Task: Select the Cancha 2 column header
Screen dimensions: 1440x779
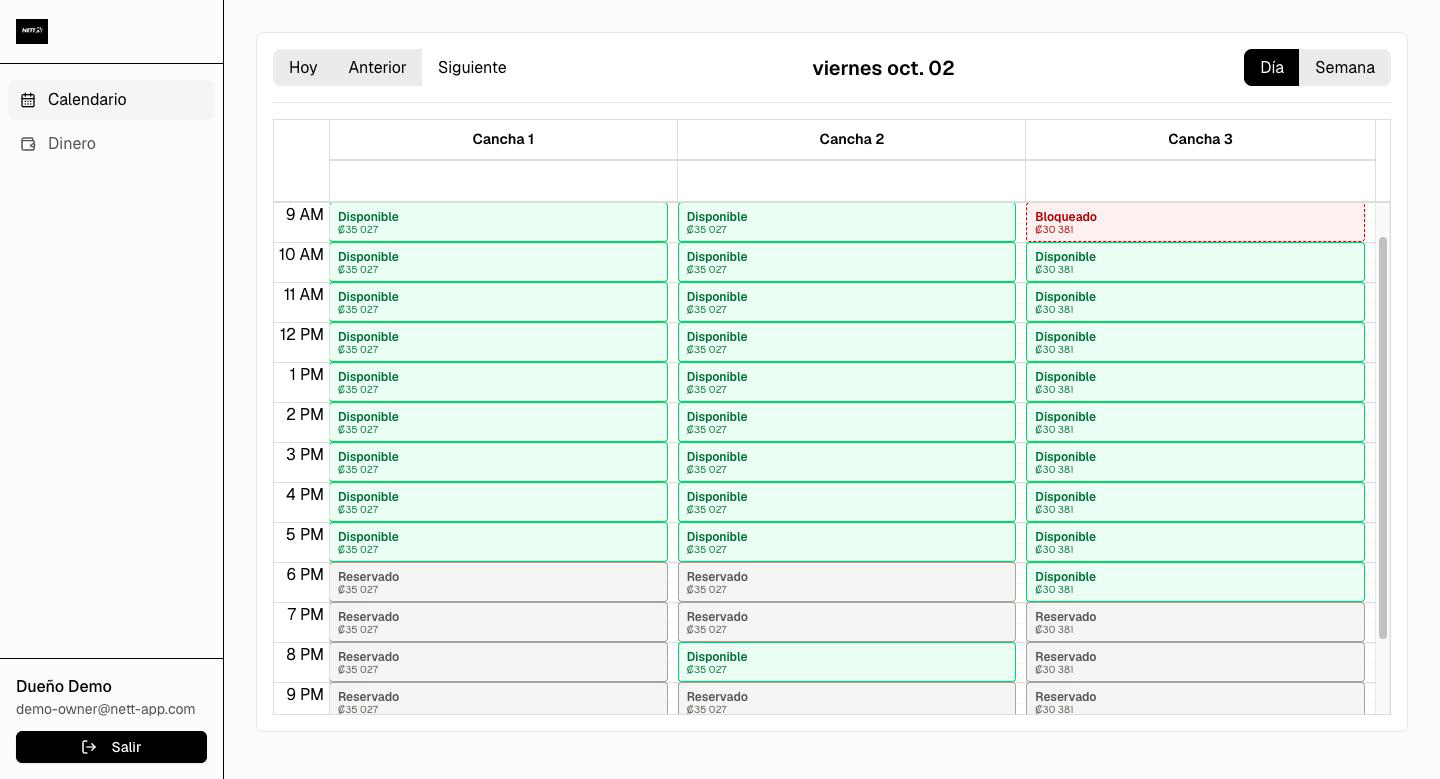Action: (851, 139)
